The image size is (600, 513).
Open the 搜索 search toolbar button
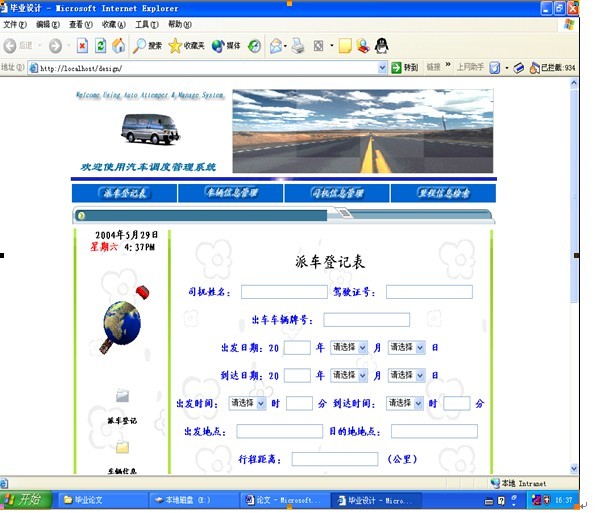148,46
